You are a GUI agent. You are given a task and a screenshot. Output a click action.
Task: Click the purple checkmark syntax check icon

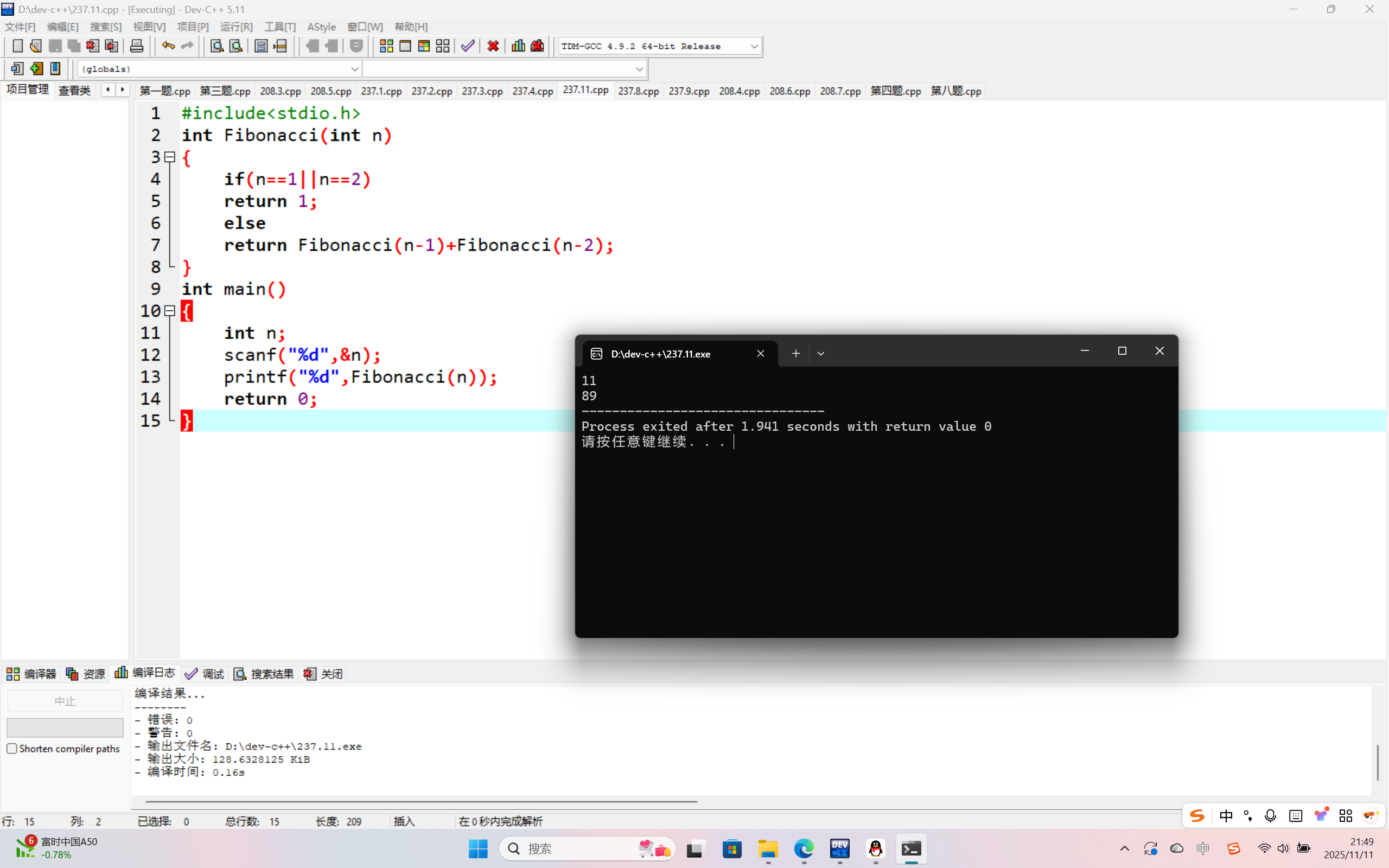click(x=468, y=46)
